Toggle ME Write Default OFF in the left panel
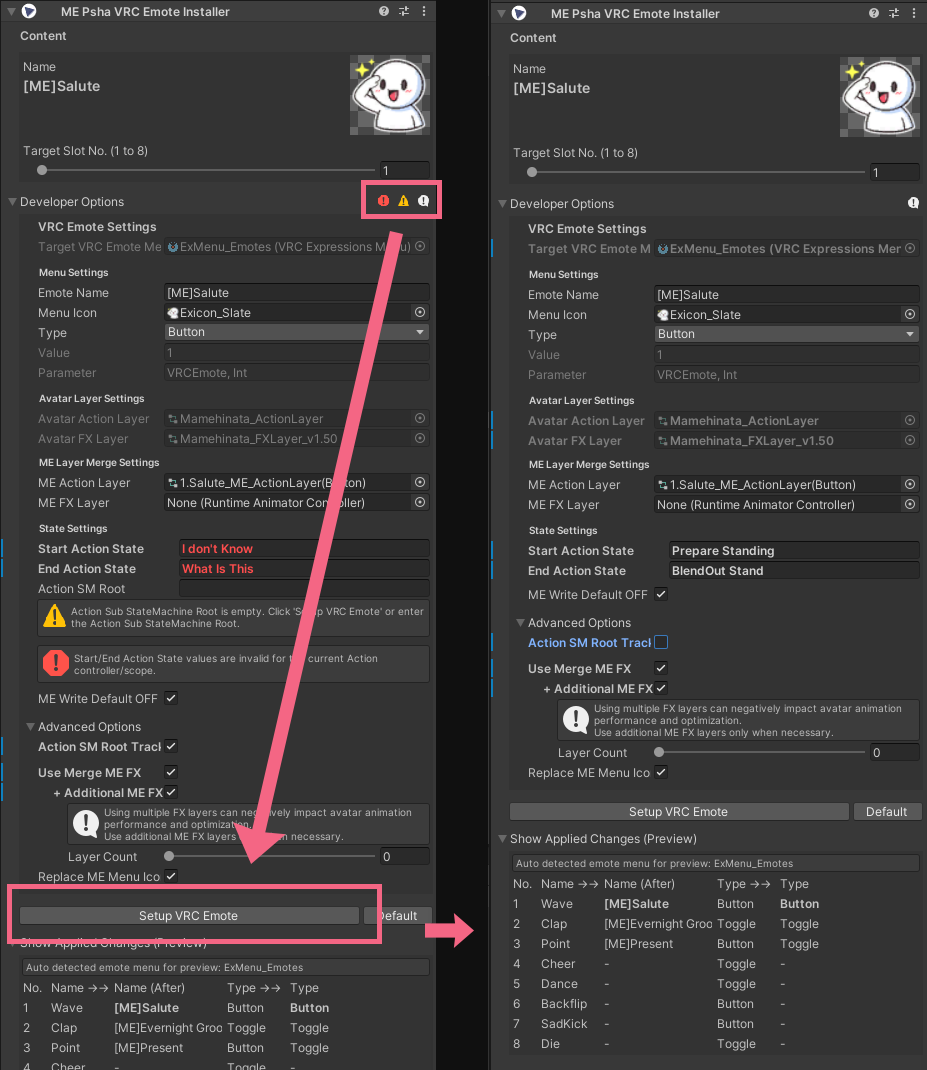The width and height of the screenshot is (927, 1070). click(171, 698)
